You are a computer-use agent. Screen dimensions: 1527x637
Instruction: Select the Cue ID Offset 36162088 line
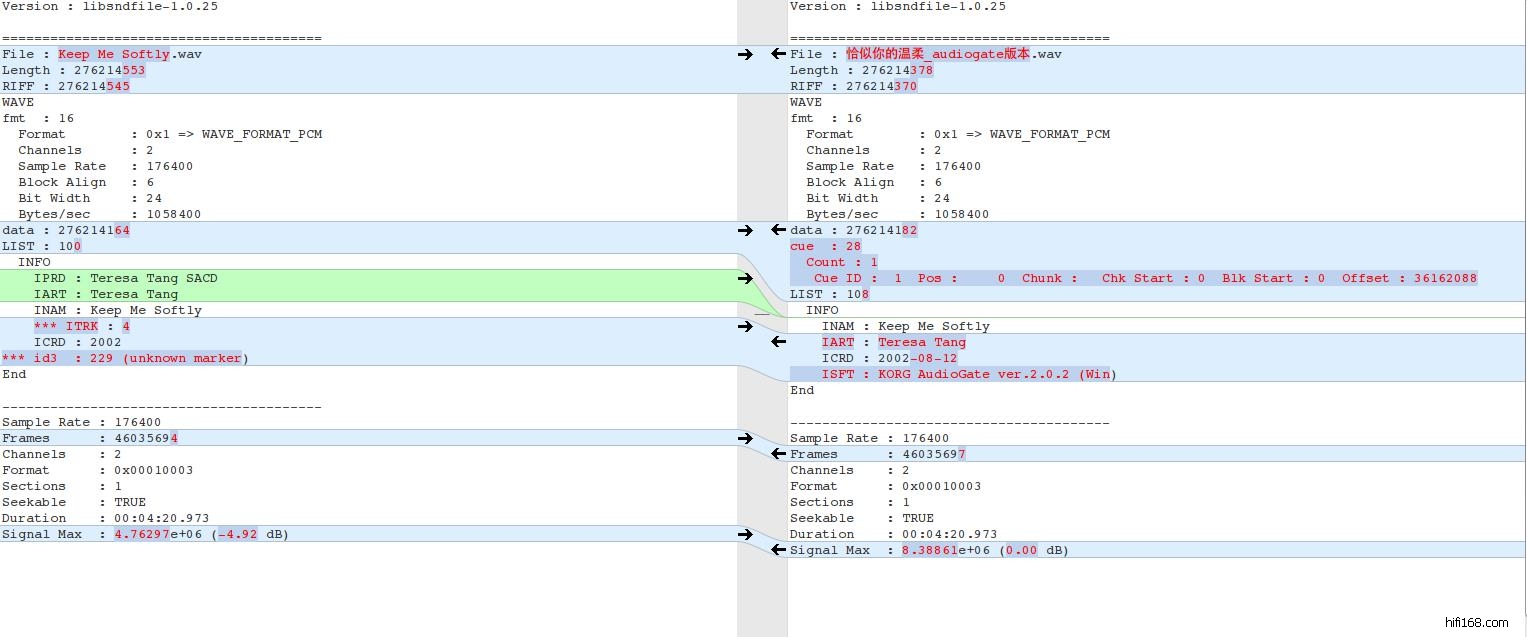pos(1144,278)
